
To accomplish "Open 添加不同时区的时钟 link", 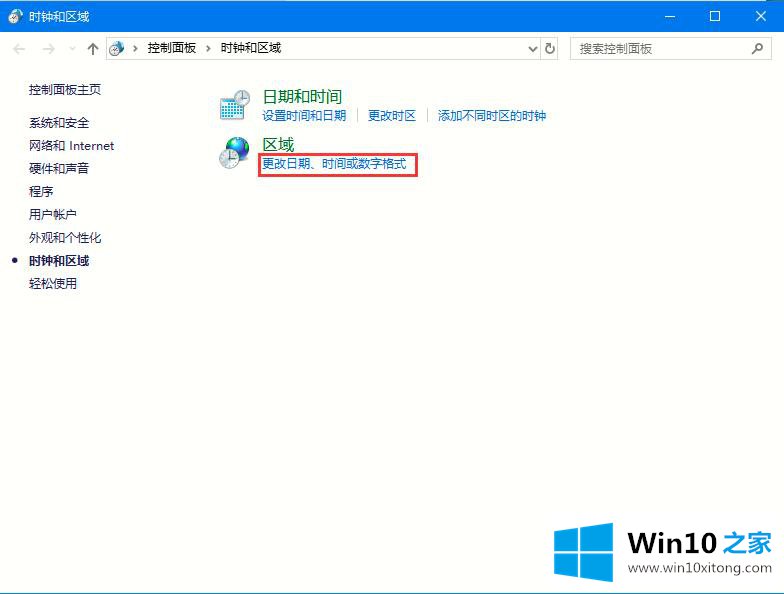I will (x=492, y=116).
